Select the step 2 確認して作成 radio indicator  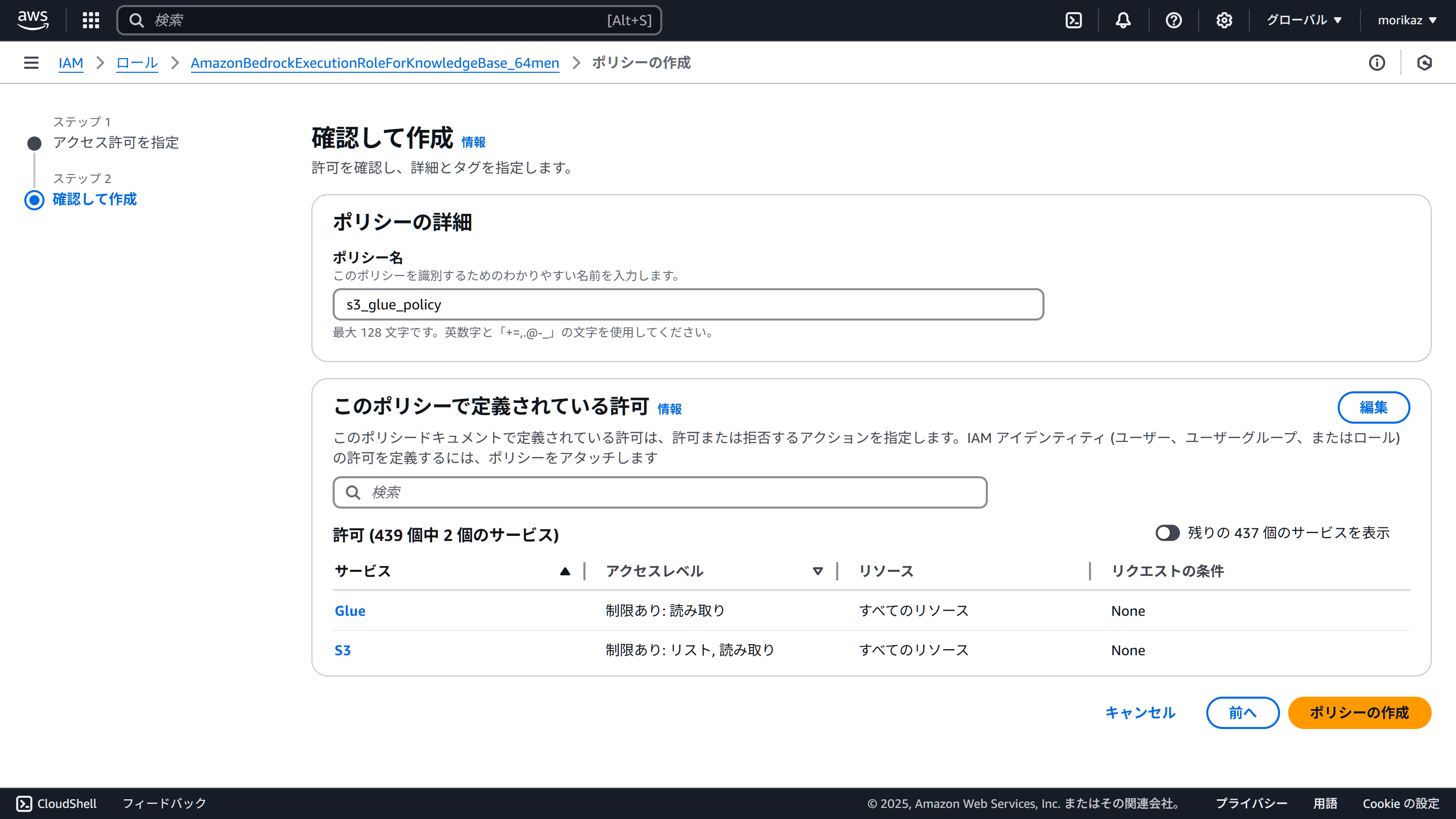(34, 200)
